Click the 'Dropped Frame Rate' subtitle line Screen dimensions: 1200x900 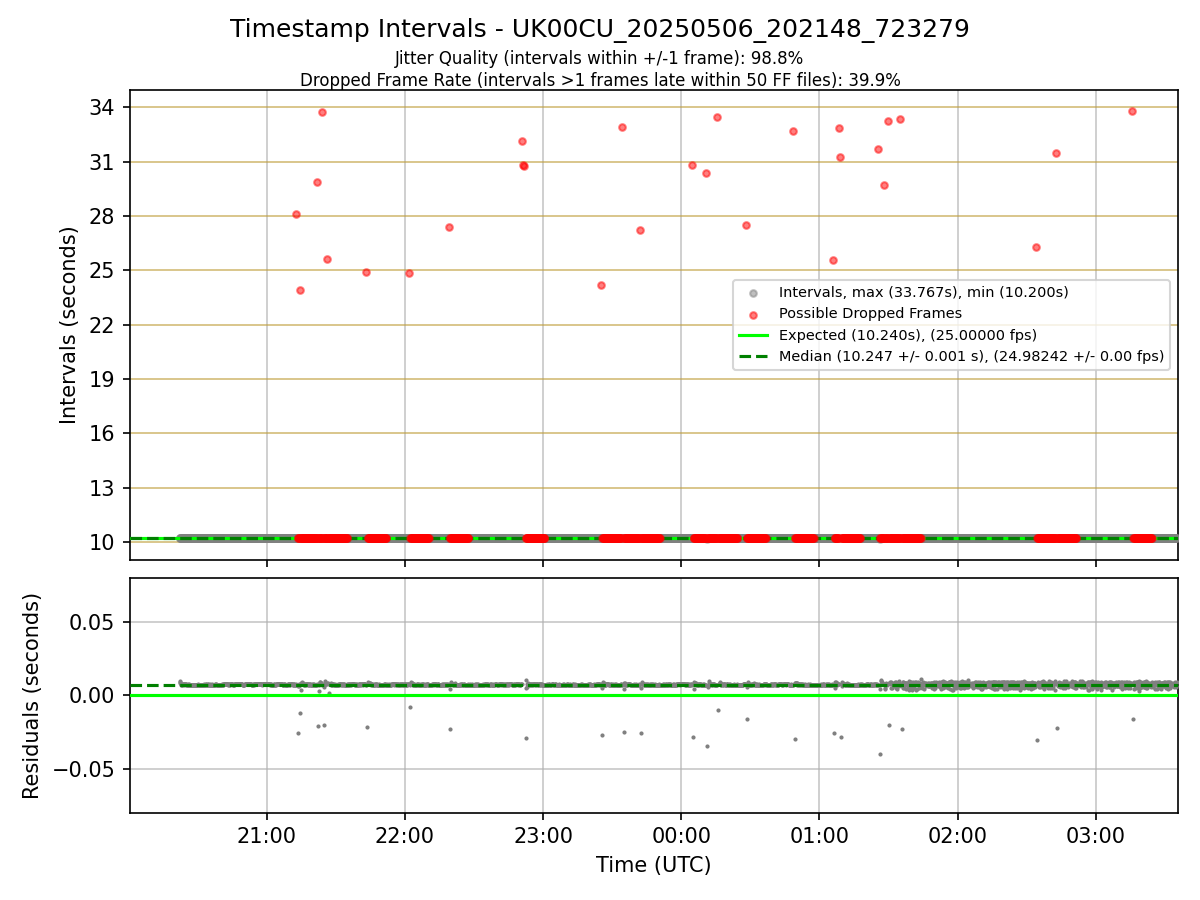(600, 80)
